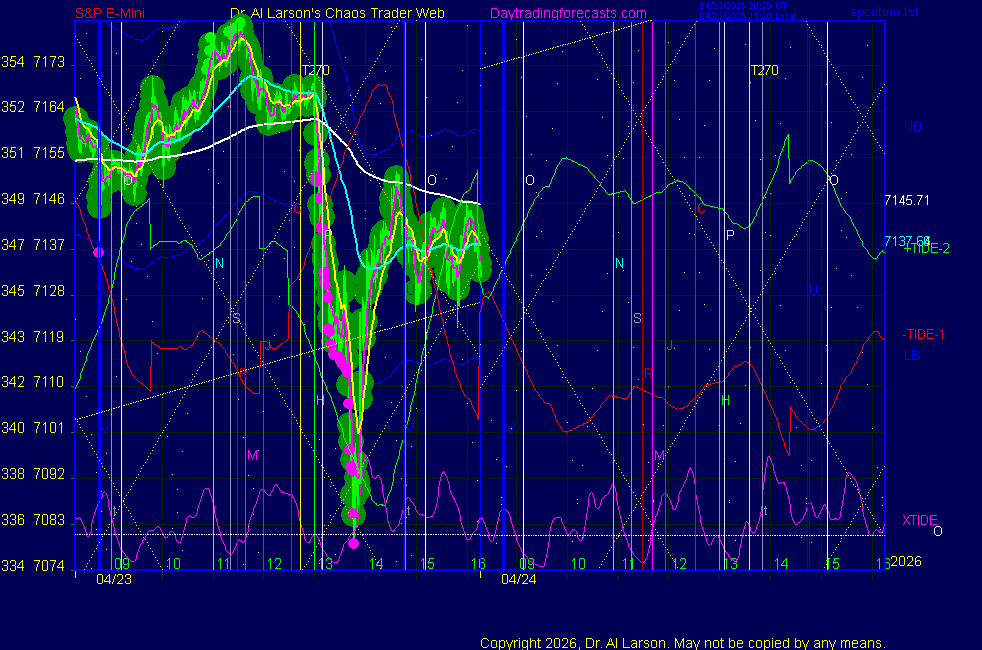
Task: Click the copyright notice text
Action: [x=683, y=642]
